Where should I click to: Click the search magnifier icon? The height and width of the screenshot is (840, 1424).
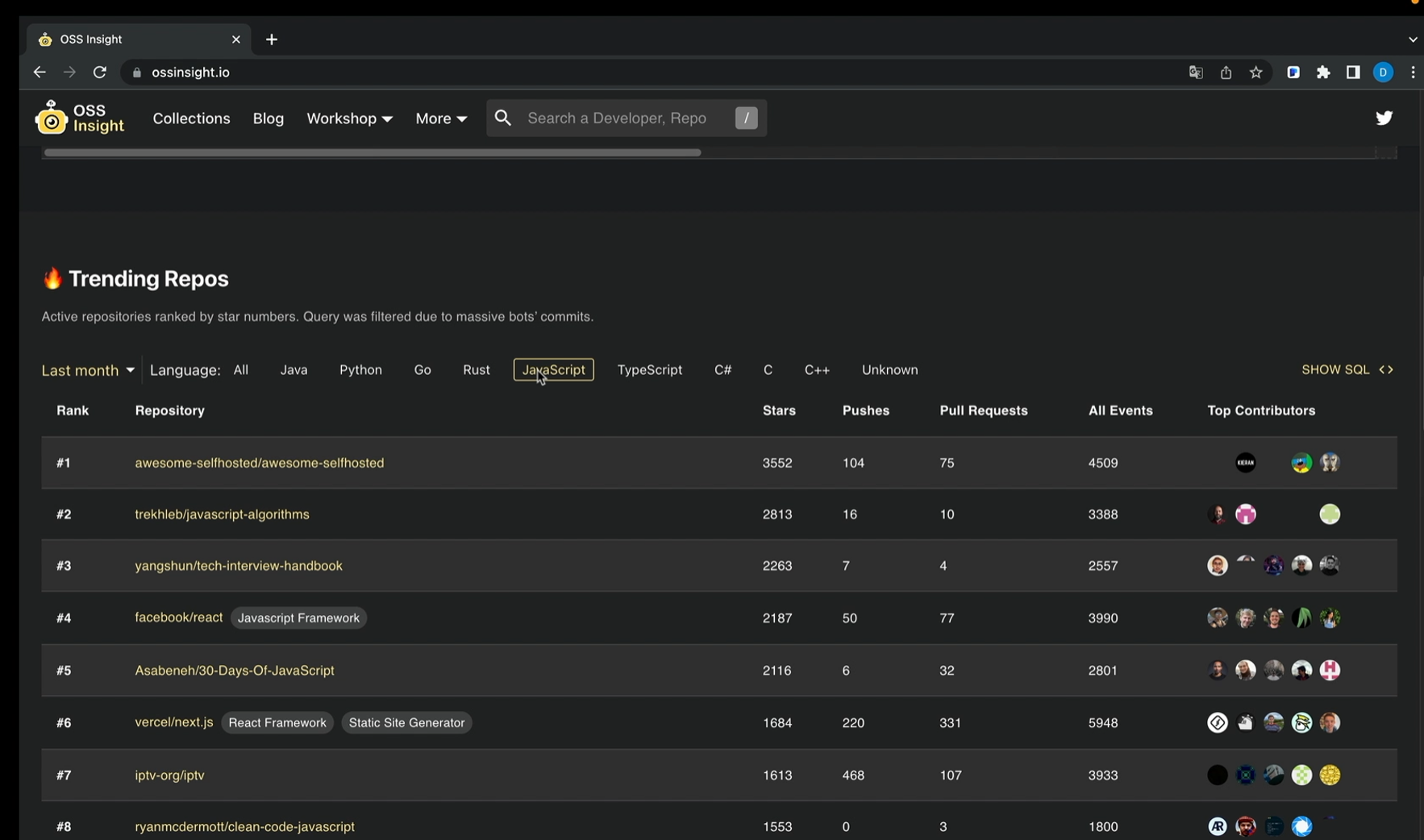503,119
